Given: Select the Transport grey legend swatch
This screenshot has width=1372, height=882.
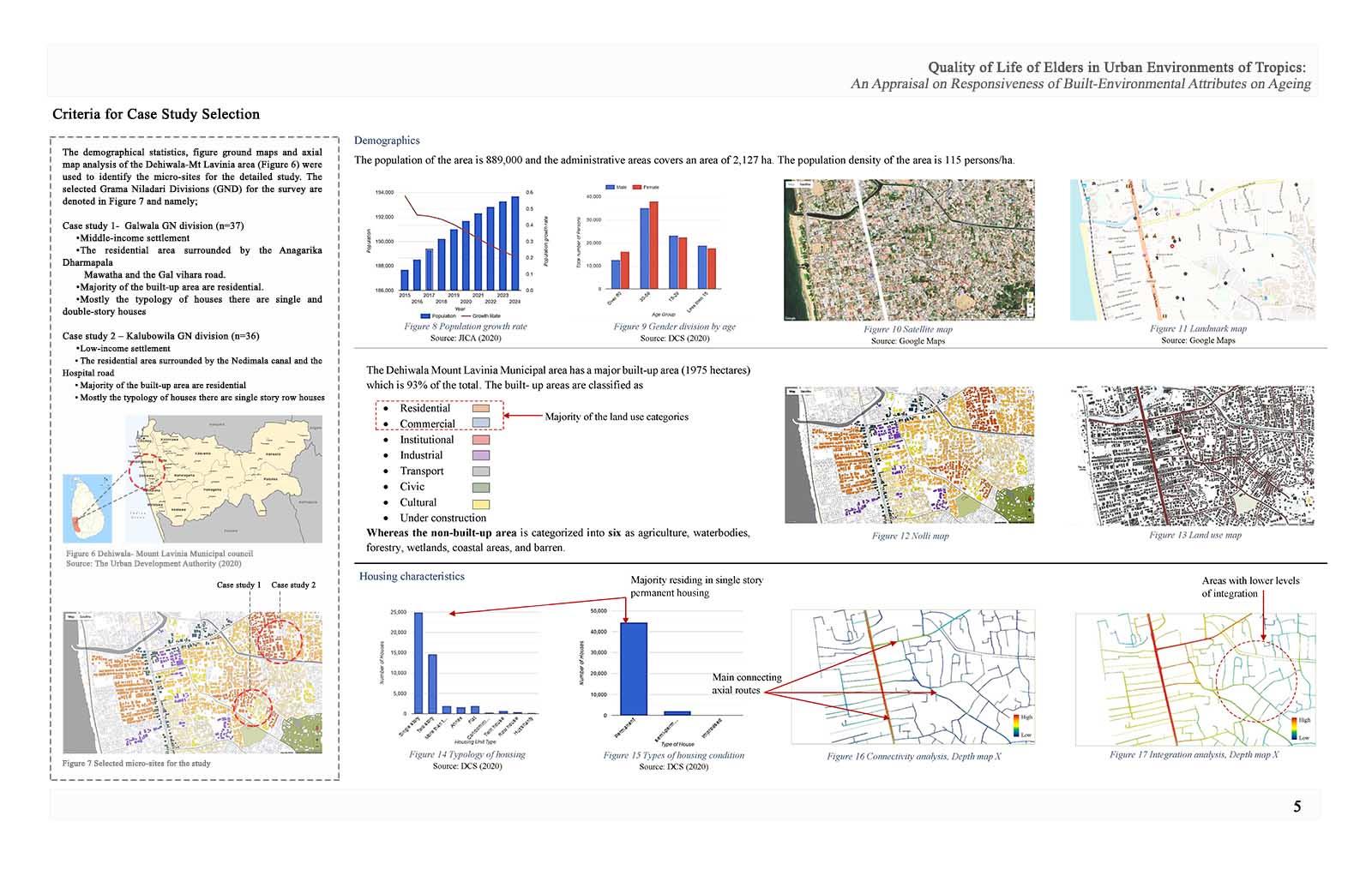Looking at the screenshot, I should click(481, 471).
